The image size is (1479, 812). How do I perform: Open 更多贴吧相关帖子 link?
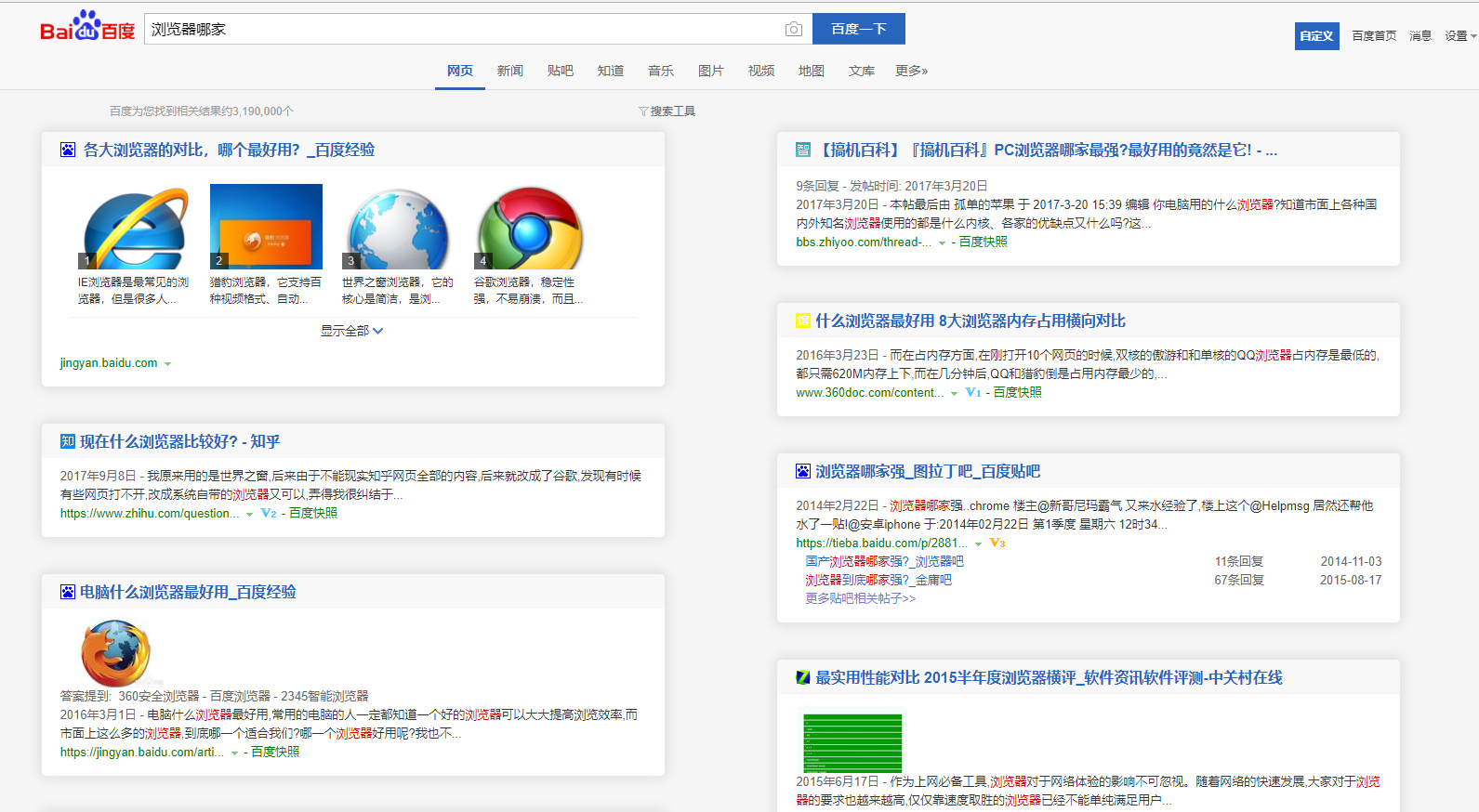(860, 598)
